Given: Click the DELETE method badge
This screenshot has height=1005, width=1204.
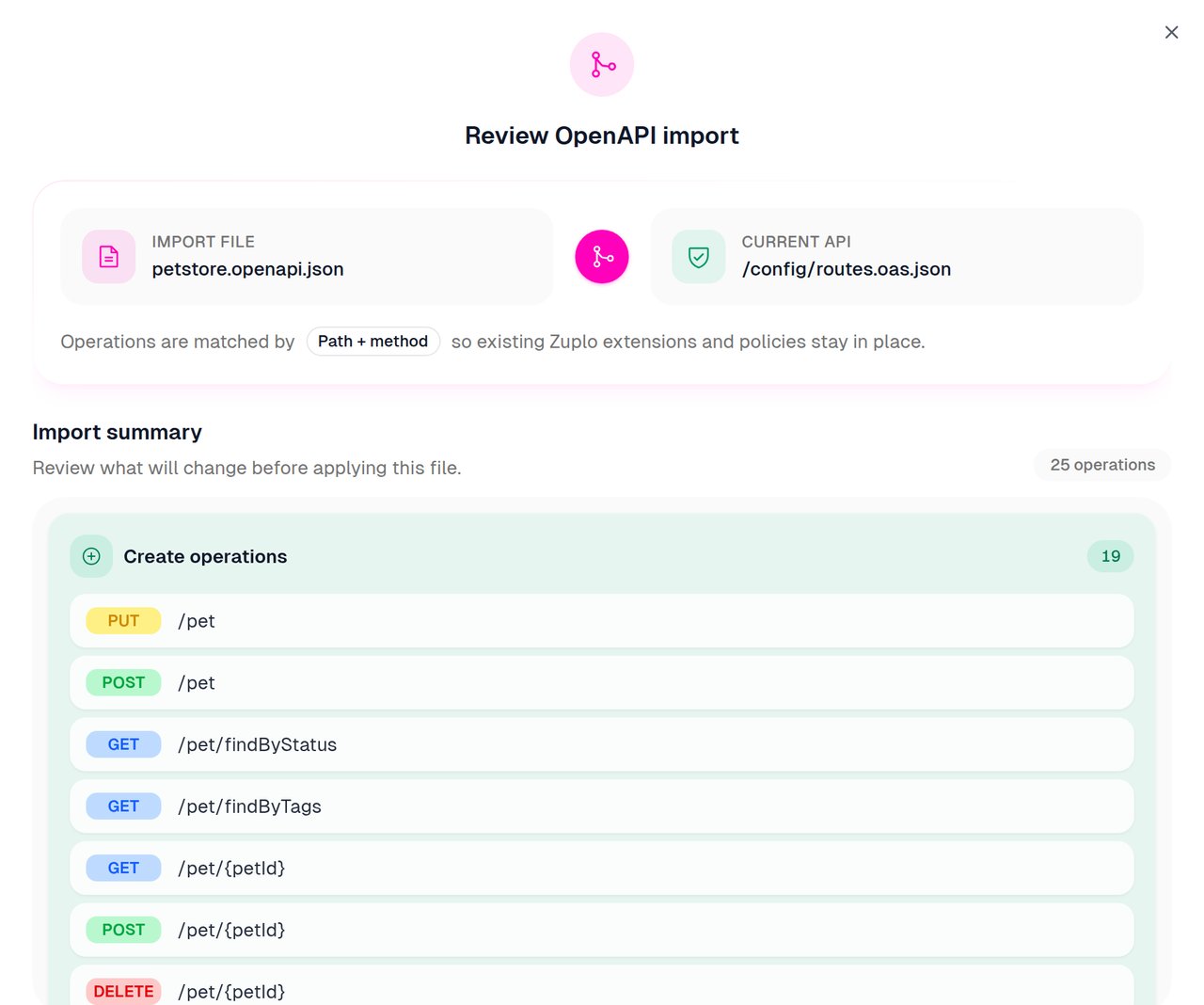Looking at the screenshot, I should (123, 992).
